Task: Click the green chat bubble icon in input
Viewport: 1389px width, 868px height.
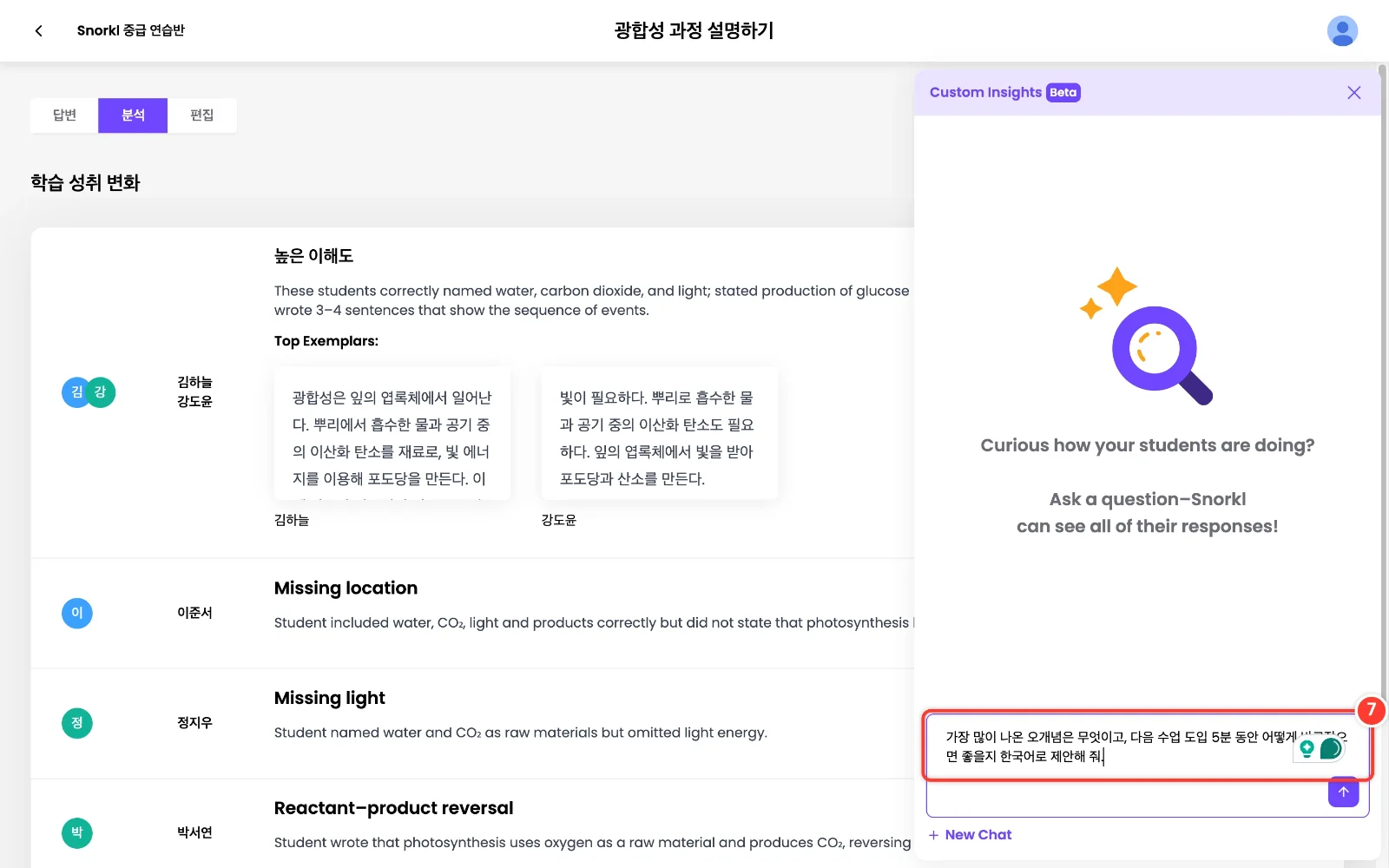Action: click(1330, 748)
